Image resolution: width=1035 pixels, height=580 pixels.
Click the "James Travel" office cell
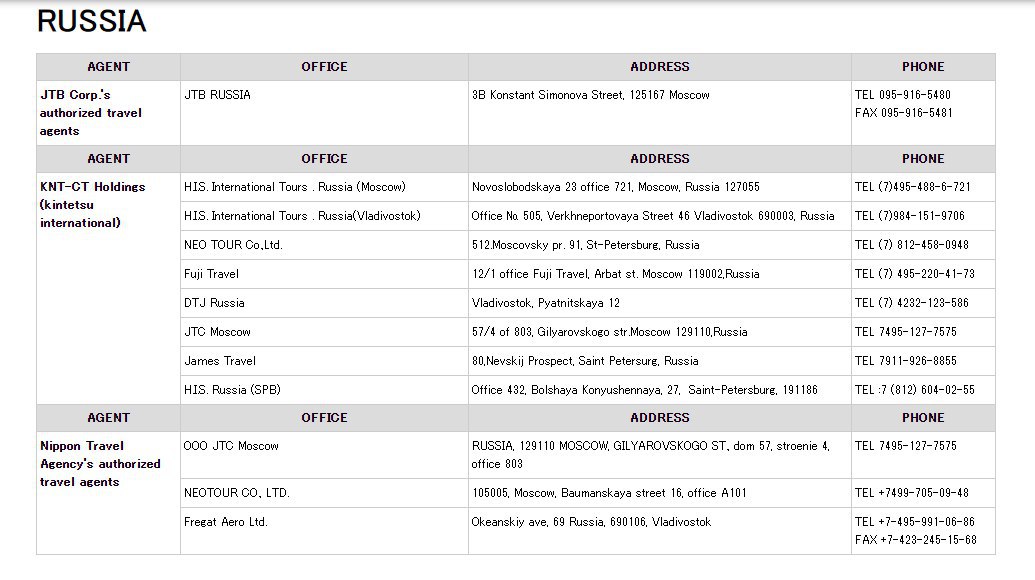(324, 361)
